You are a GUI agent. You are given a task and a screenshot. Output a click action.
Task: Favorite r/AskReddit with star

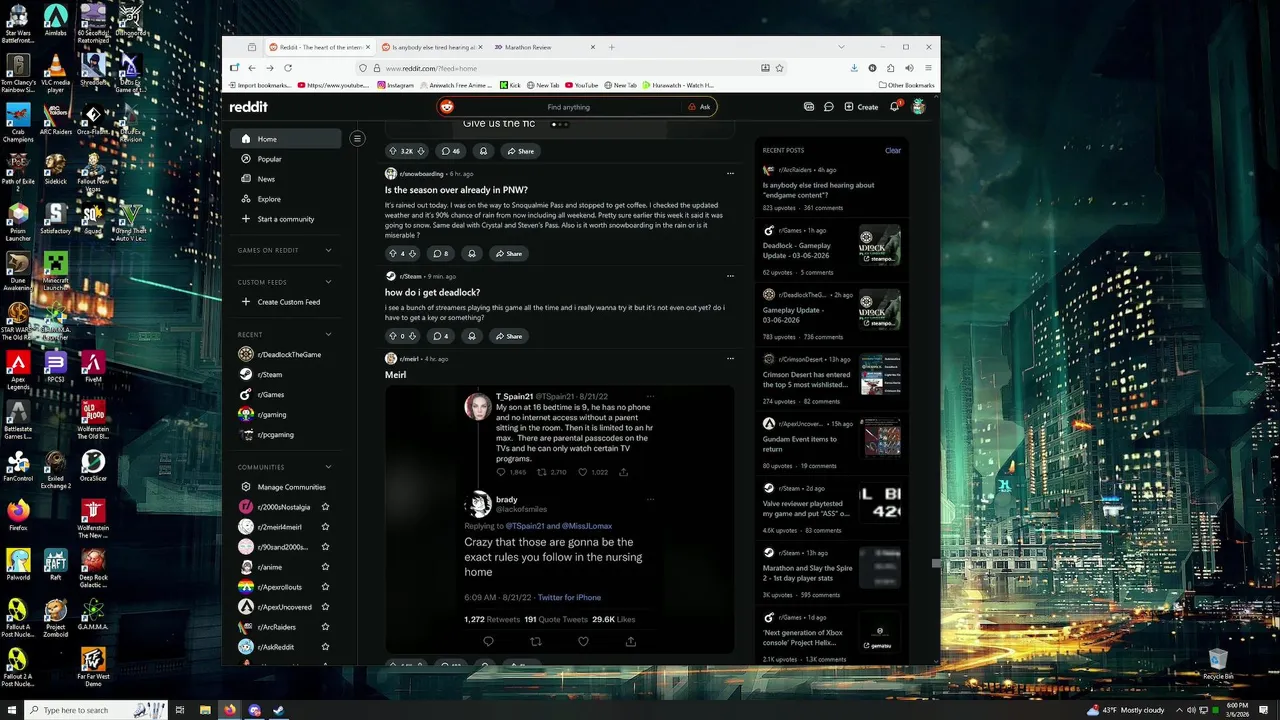pyautogui.click(x=325, y=647)
